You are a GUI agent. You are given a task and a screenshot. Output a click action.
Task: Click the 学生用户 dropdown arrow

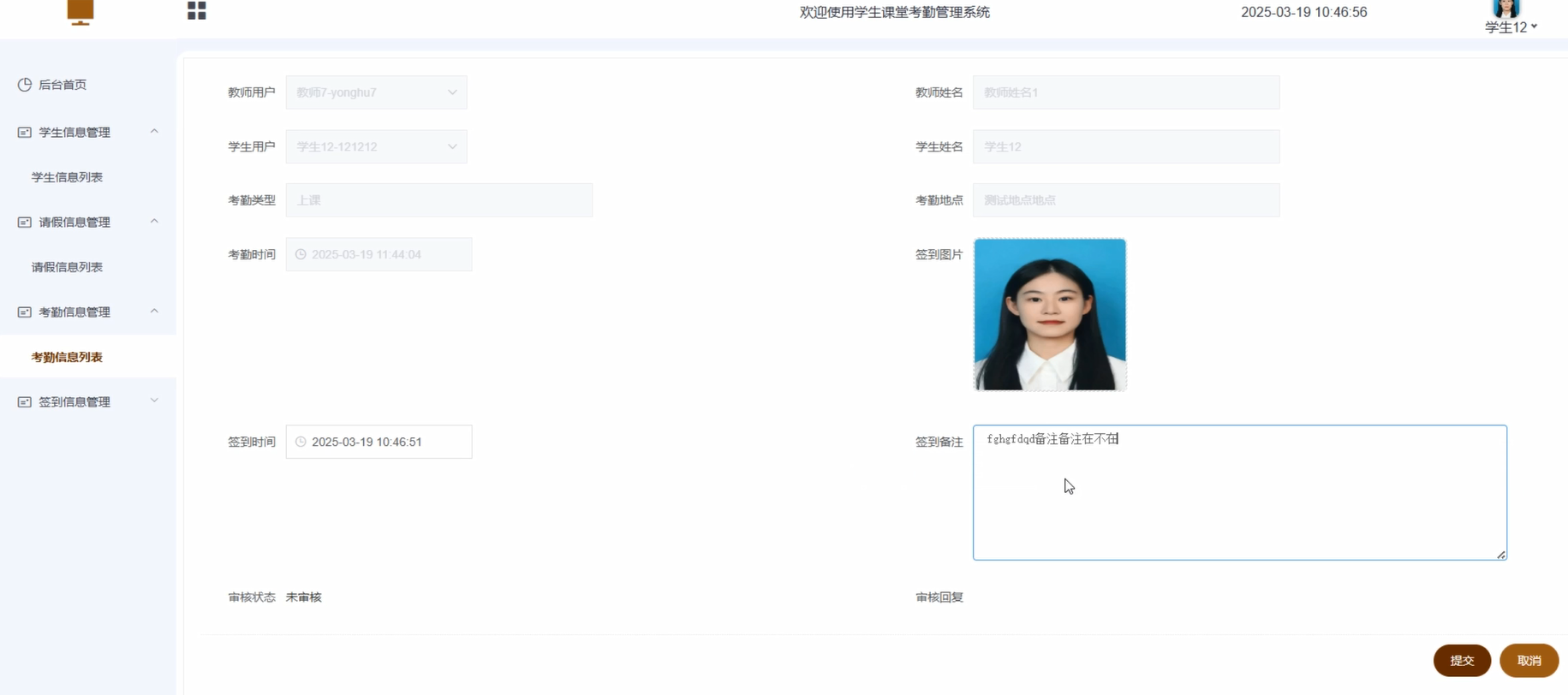(x=452, y=146)
